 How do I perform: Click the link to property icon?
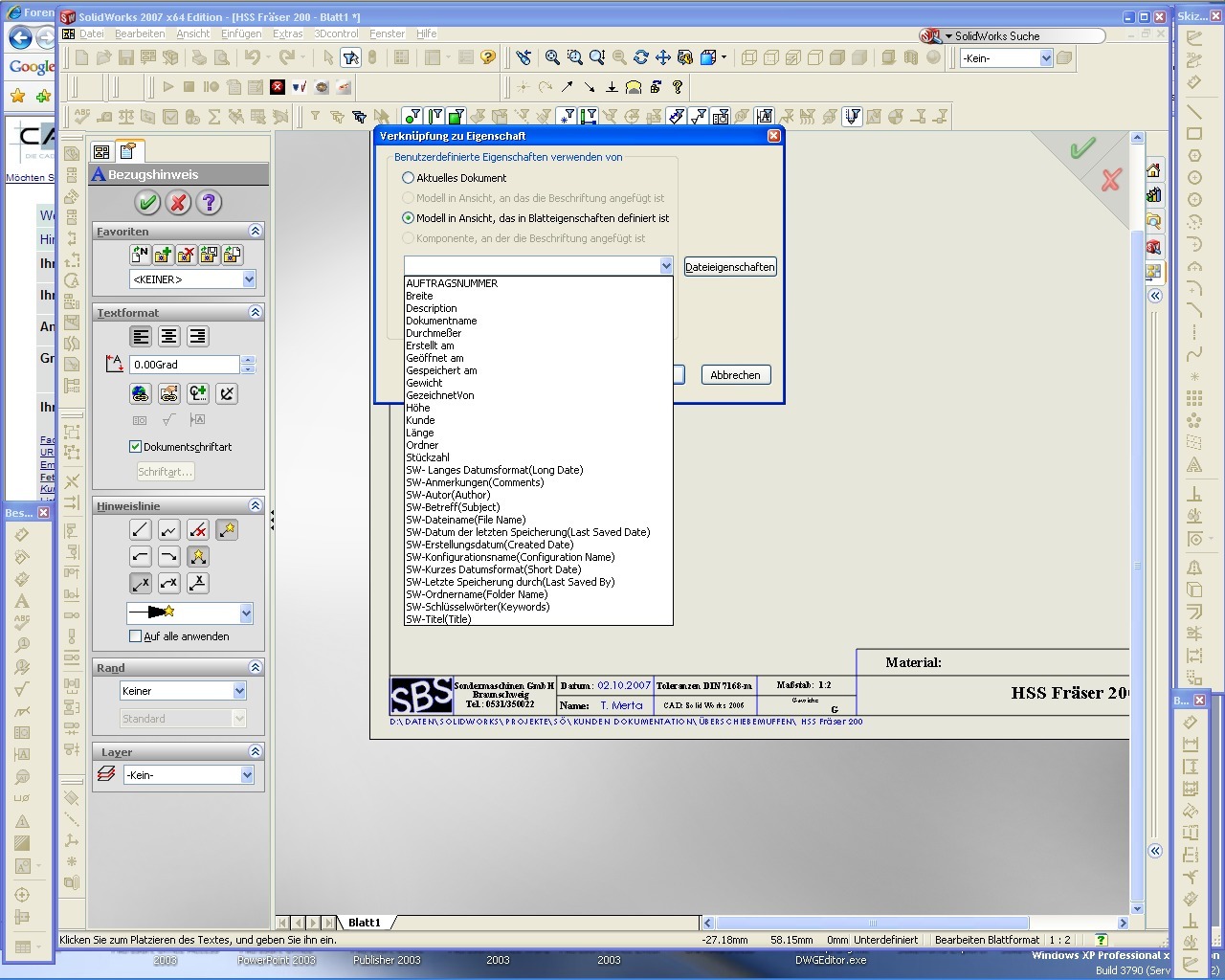[169, 393]
